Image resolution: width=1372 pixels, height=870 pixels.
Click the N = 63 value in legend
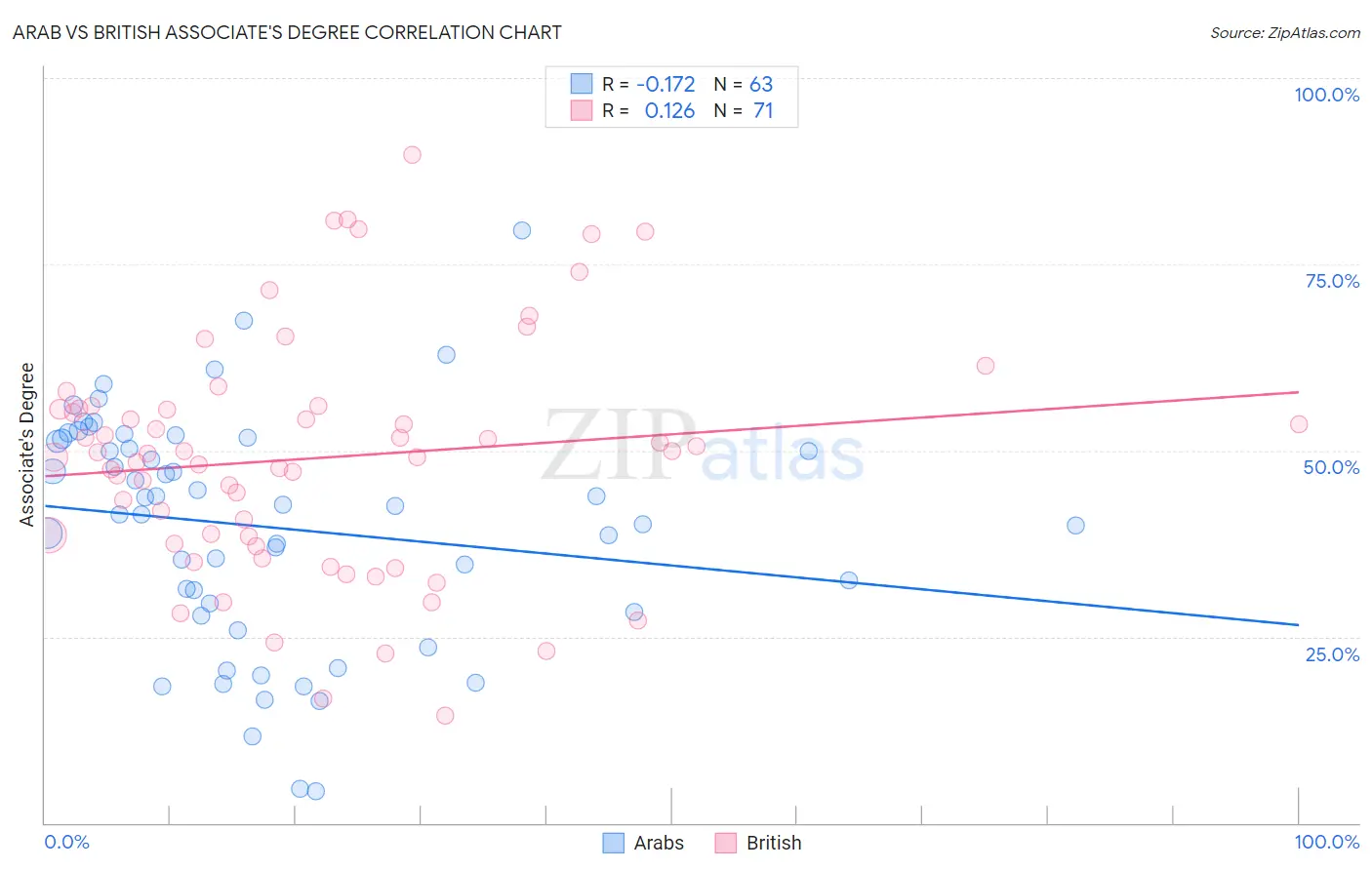point(744,84)
